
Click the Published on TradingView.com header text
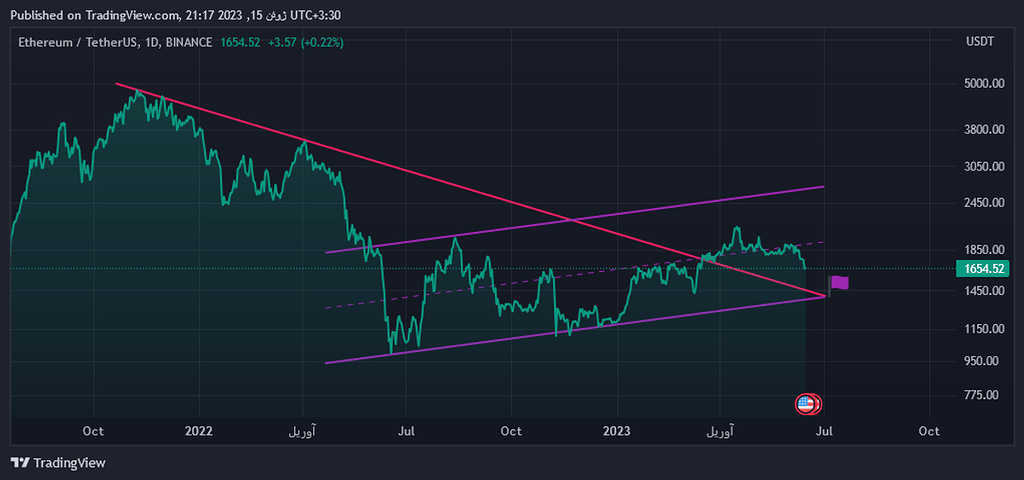pos(95,15)
